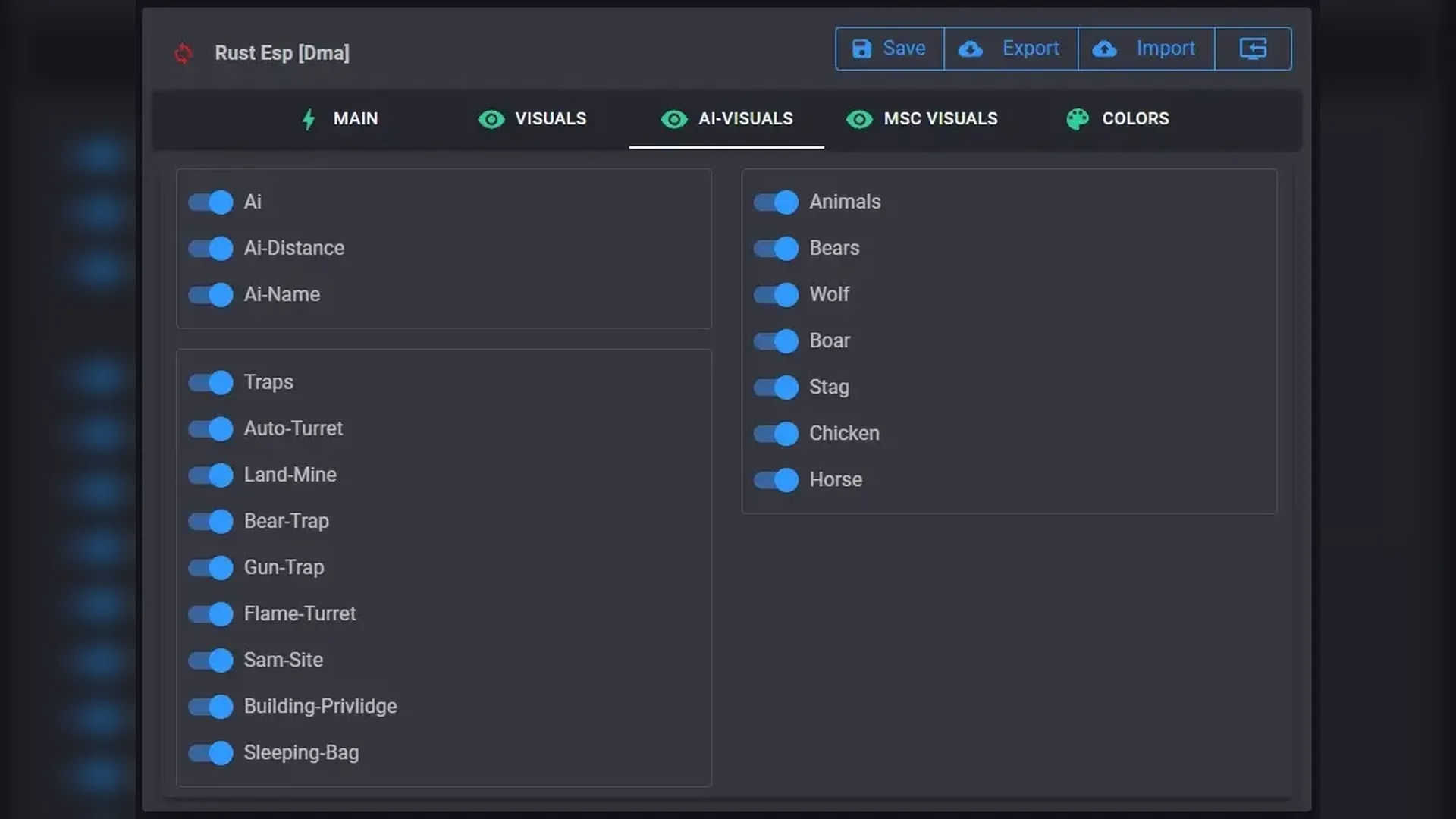
Task: Click the palette icon for Colors
Action: [1077, 119]
